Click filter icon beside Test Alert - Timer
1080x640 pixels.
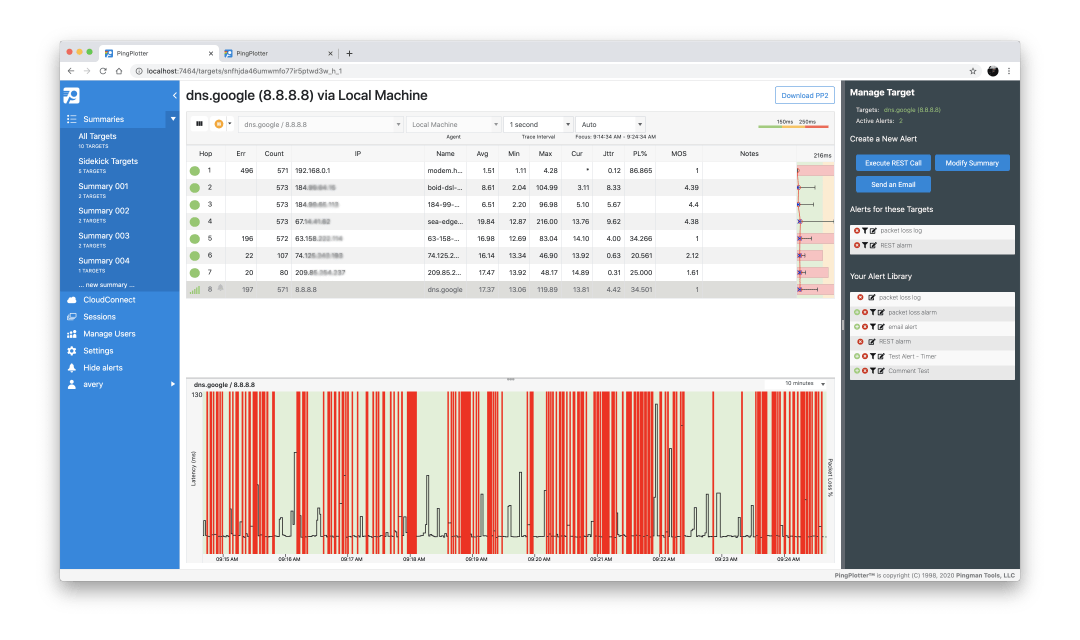[x=873, y=356]
